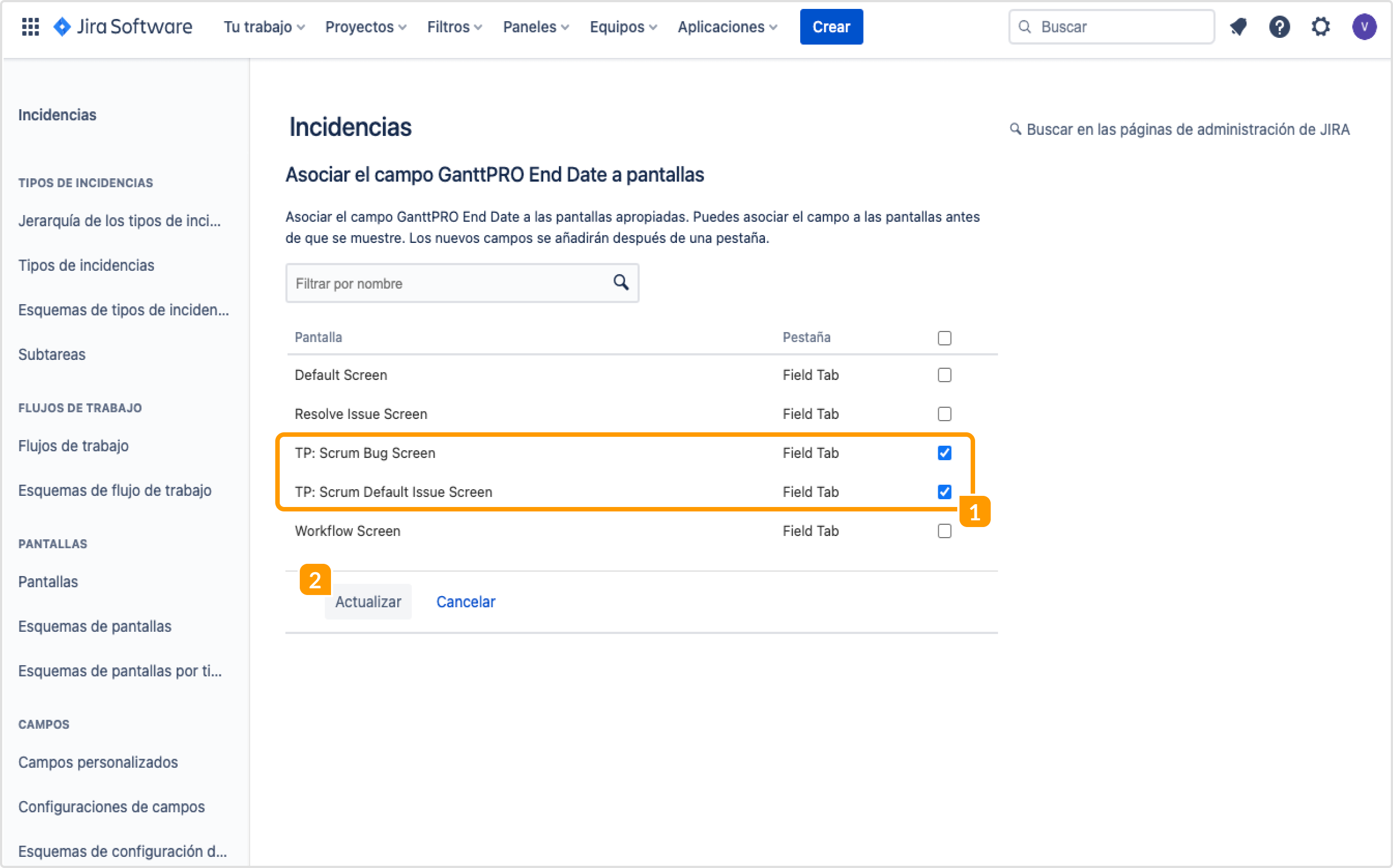Click TP: Scrum Default Issue Screen text
Viewport: 1393px width, 868px height.
393,492
